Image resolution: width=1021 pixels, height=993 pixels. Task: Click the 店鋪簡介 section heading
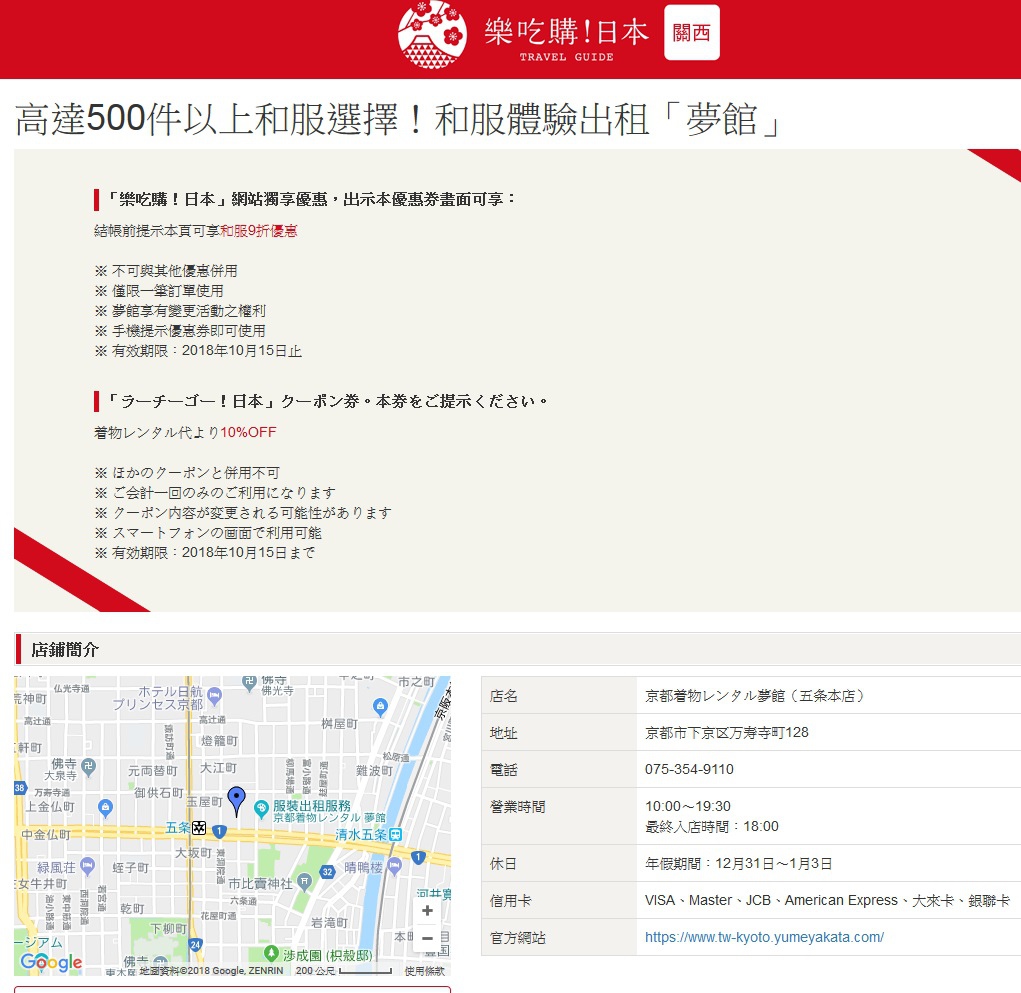[65, 649]
